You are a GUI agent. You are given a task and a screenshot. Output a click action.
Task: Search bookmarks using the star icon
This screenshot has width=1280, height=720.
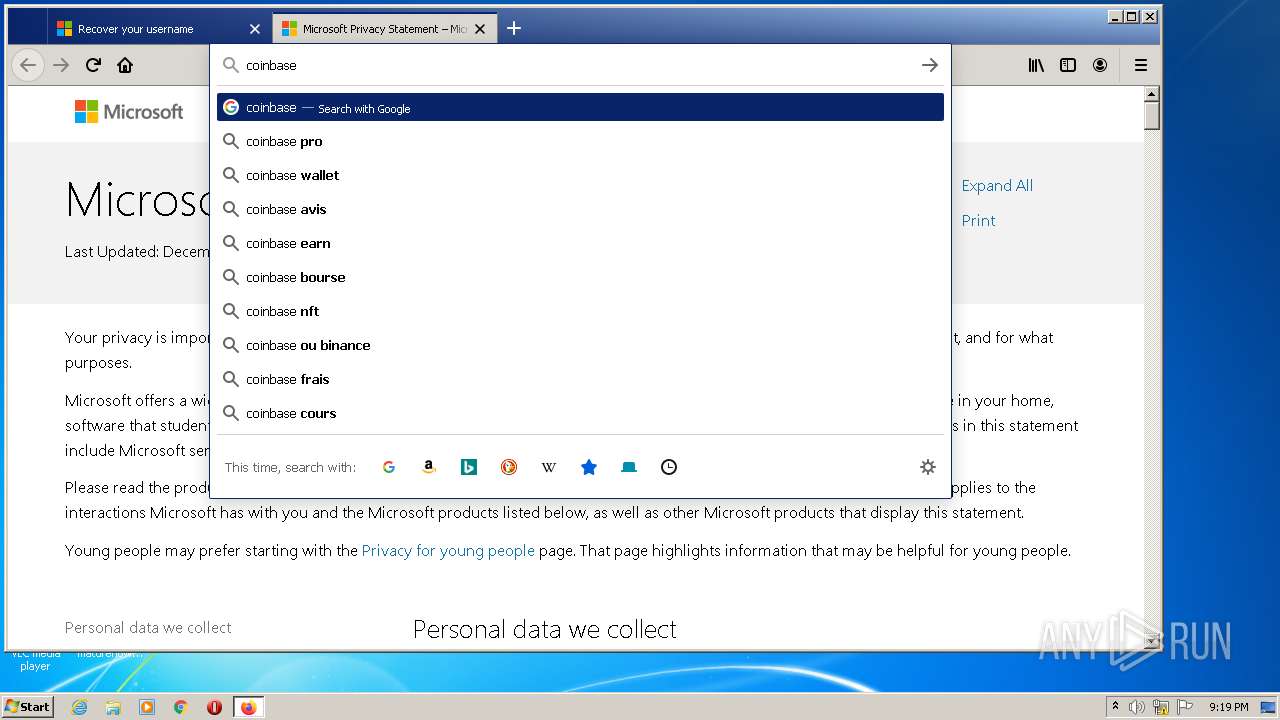coord(589,467)
